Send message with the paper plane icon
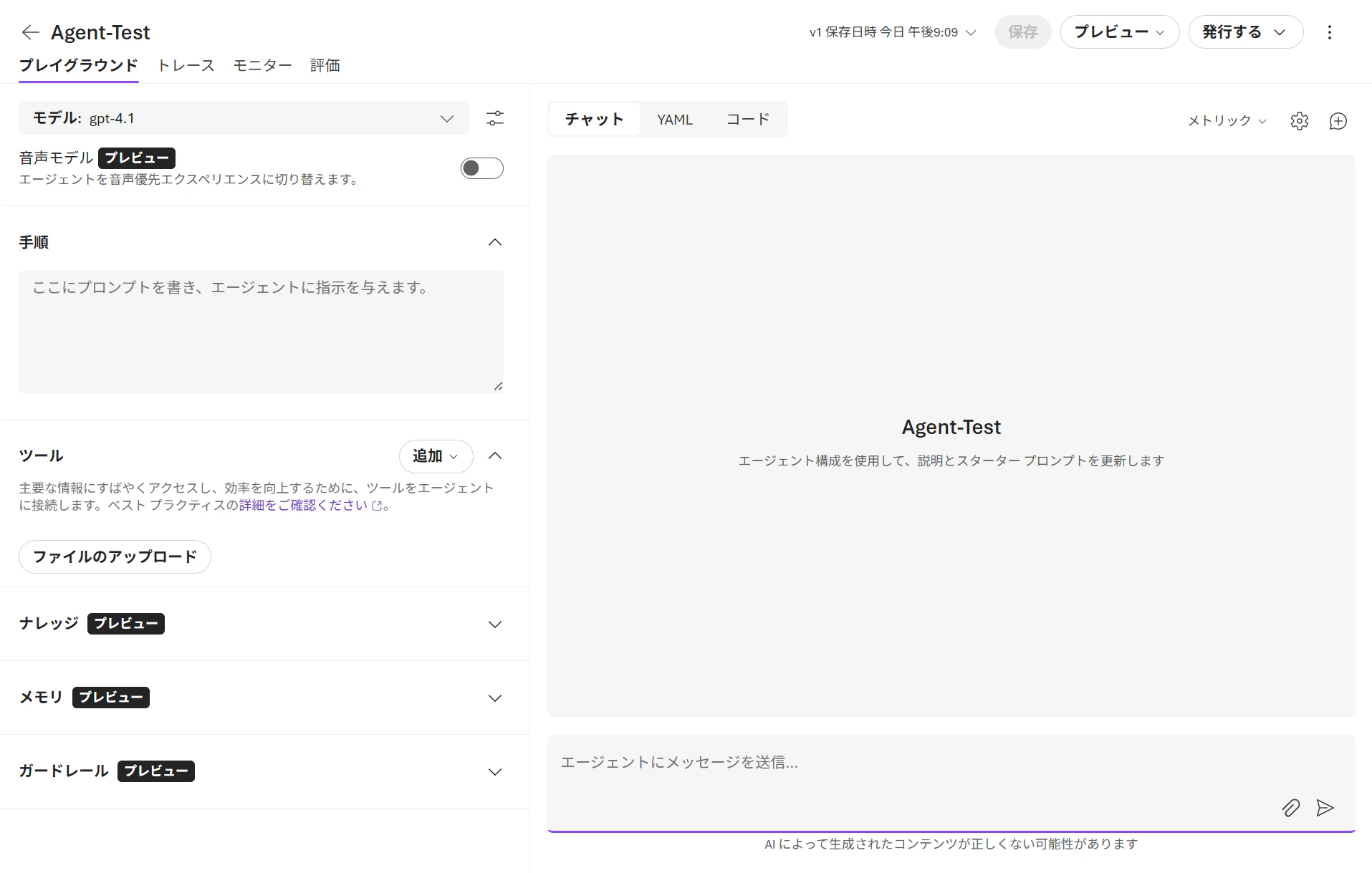The height and width of the screenshot is (873, 1372). (1325, 808)
